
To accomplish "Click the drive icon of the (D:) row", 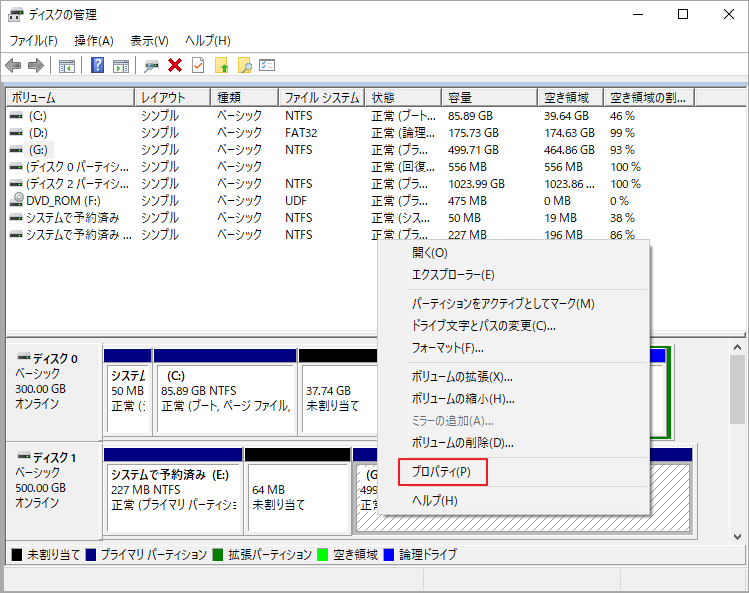I will pyautogui.click(x=16, y=133).
